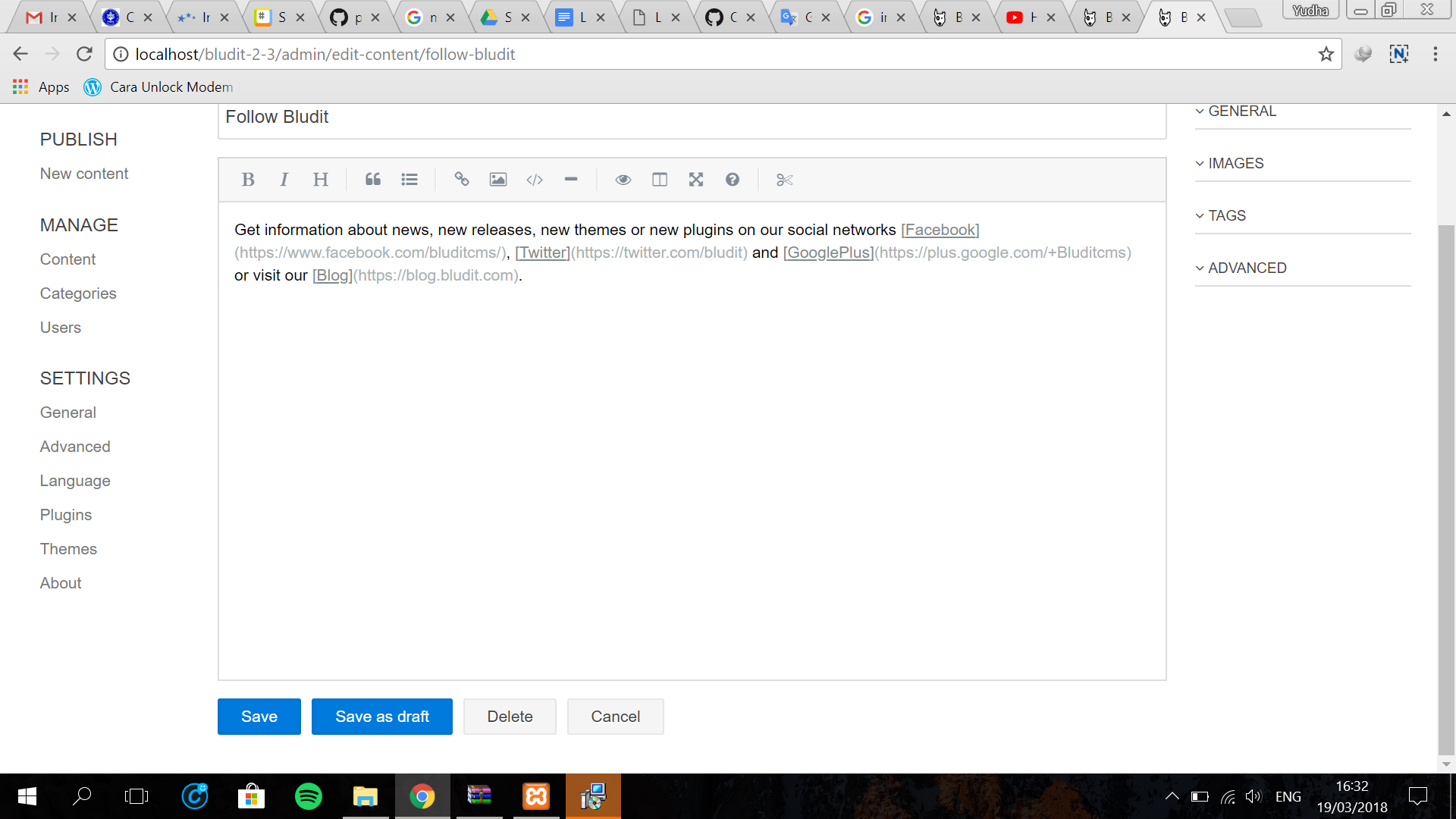The image size is (1456, 819).
Task: Insert a heading with H icon
Action: pos(320,180)
